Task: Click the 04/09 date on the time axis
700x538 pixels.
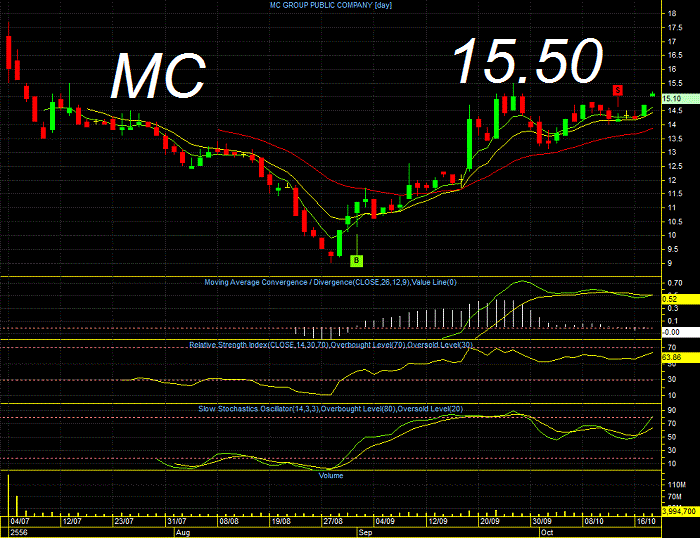Action: (x=385, y=521)
